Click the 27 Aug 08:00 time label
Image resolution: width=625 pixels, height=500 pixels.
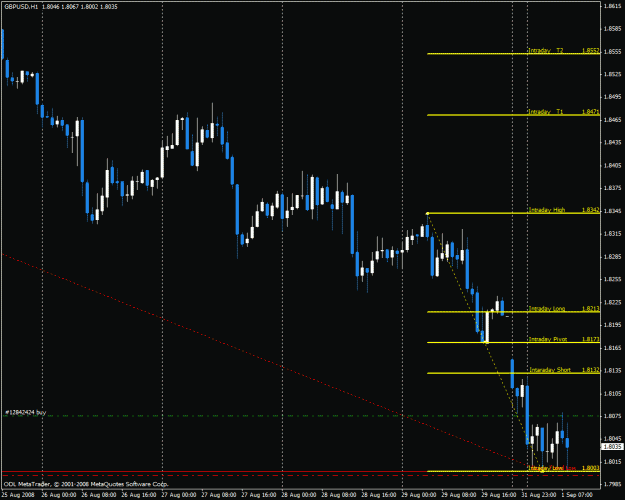pyautogui.click(x=219, y=495)
